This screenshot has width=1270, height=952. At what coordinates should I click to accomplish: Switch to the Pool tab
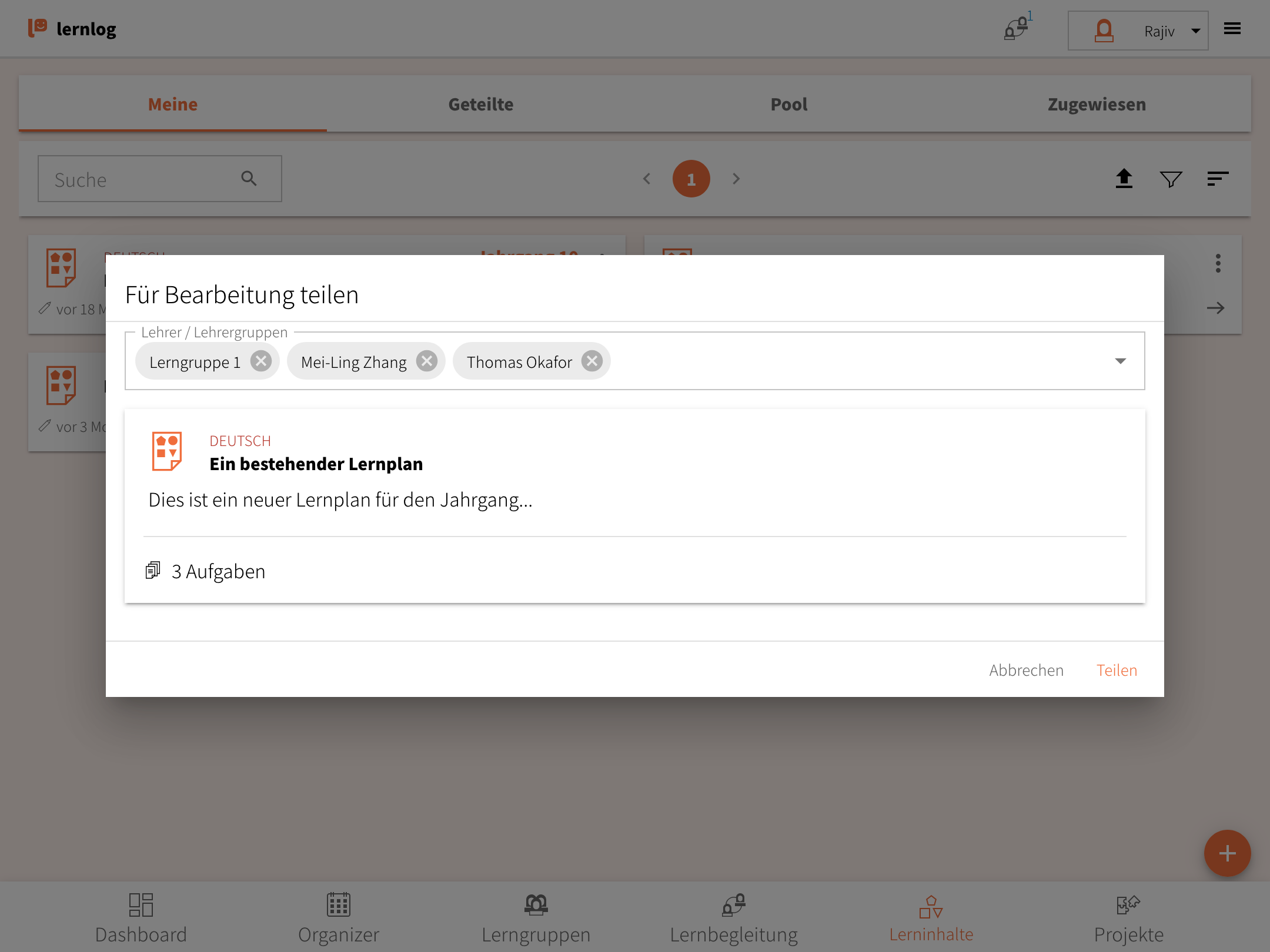click(788, 104)
